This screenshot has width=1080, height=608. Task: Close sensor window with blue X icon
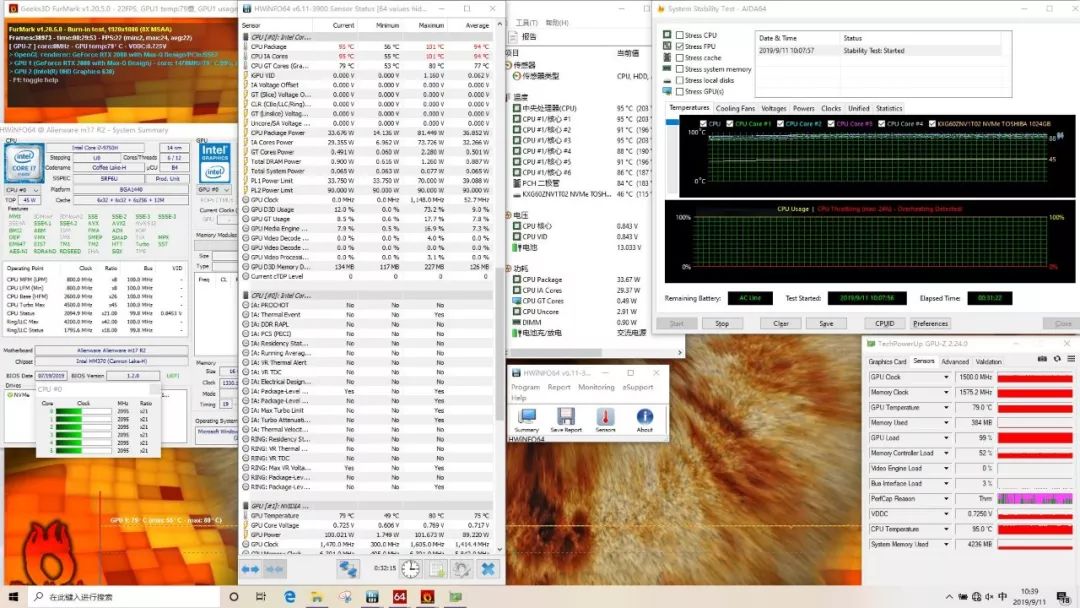click(488, 569)
